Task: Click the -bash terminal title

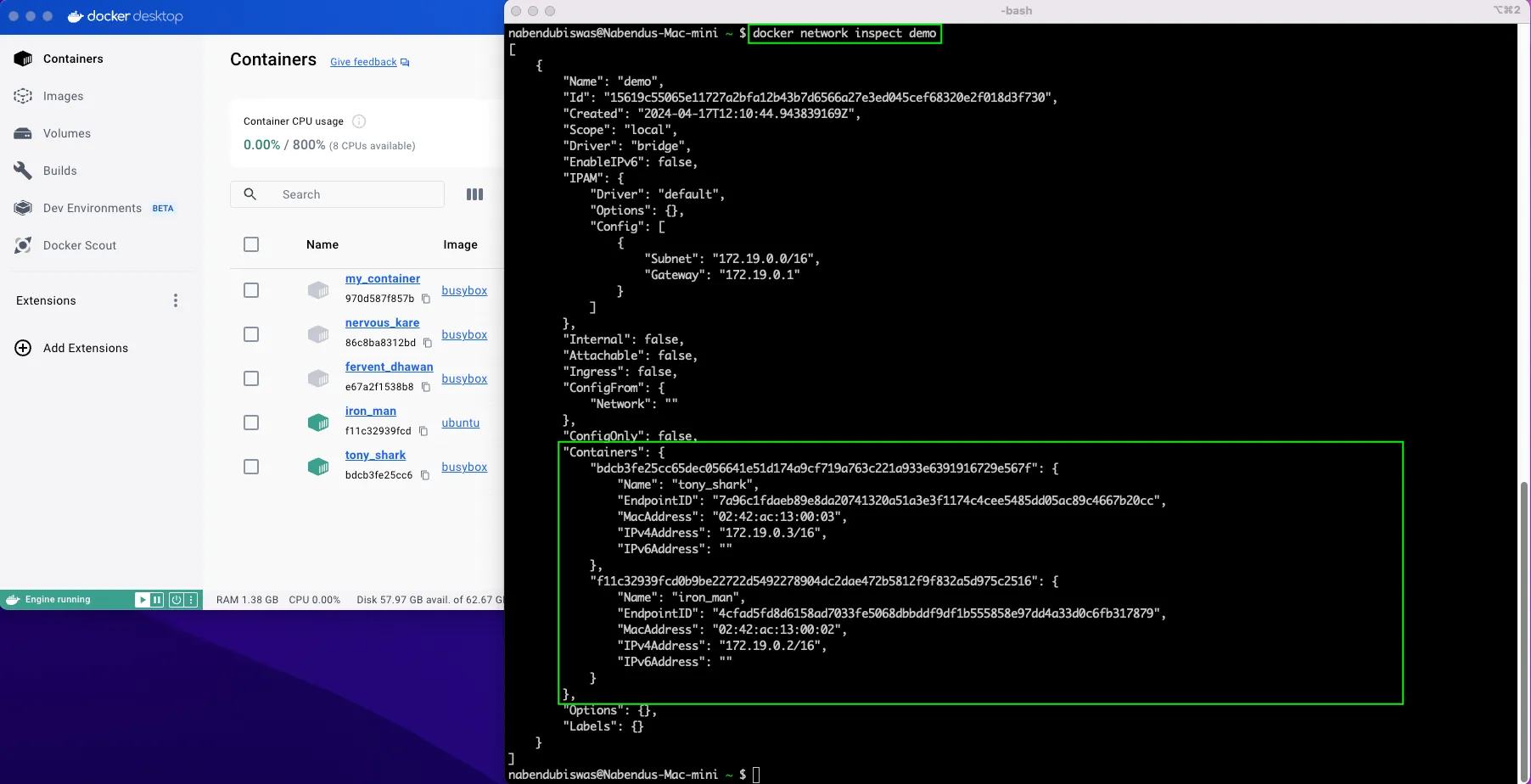Action: tap(1016, 11)
